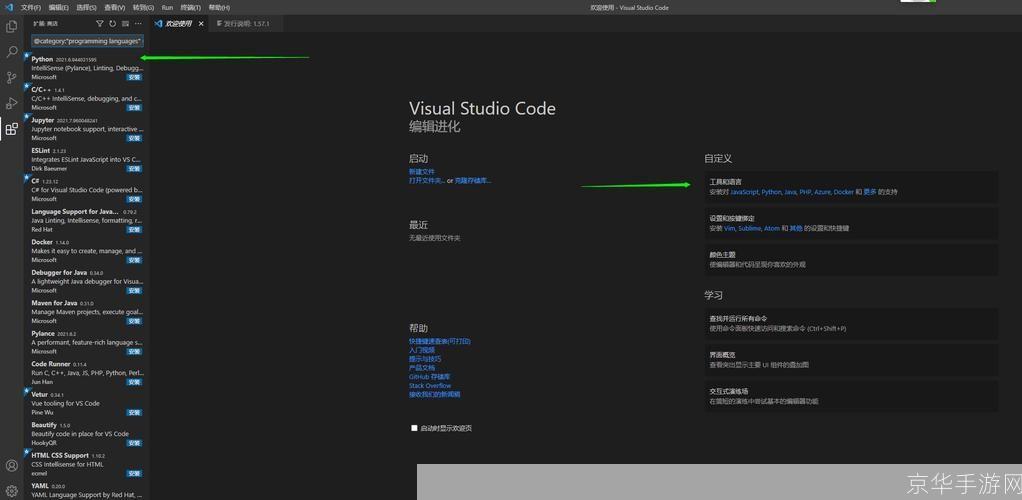
Task: Refresh the extensions list
Action: [112, 23]
